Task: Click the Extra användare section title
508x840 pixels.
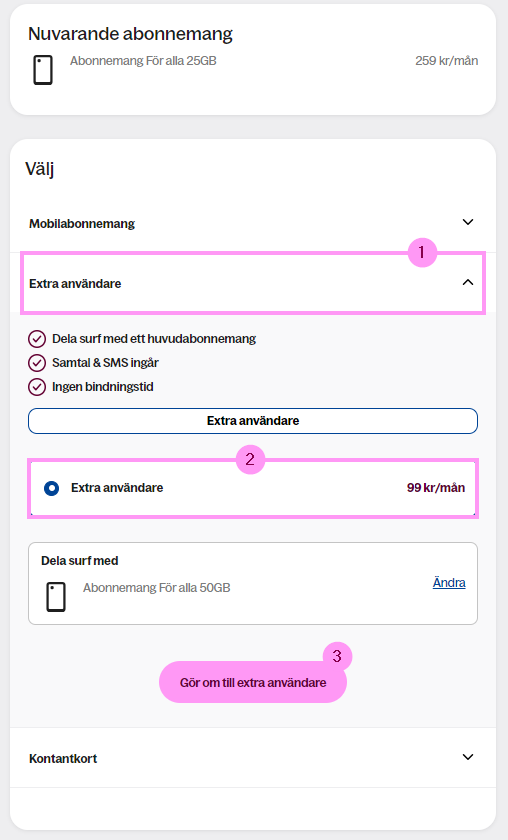Action: [75, 284]
